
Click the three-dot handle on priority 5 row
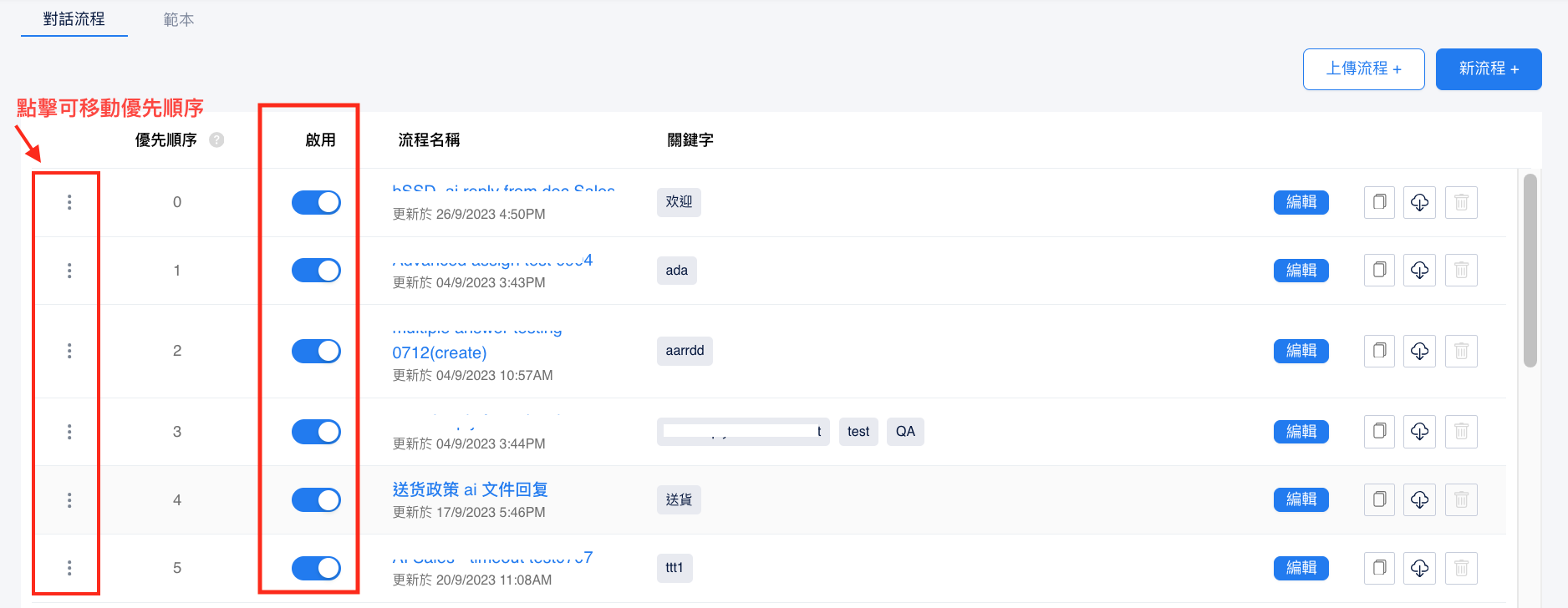(69, 568)
